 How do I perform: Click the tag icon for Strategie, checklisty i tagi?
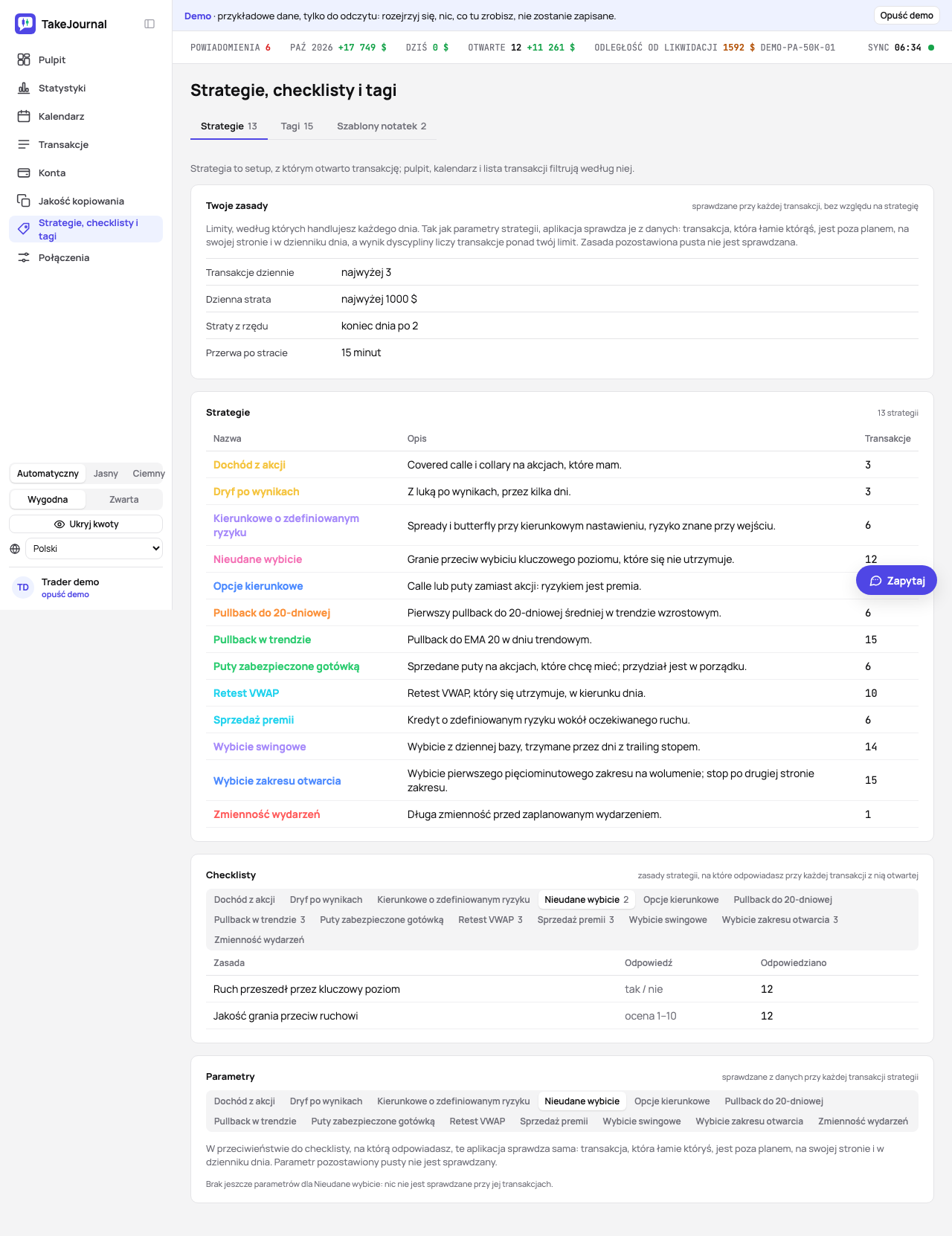tap(24, 229)
